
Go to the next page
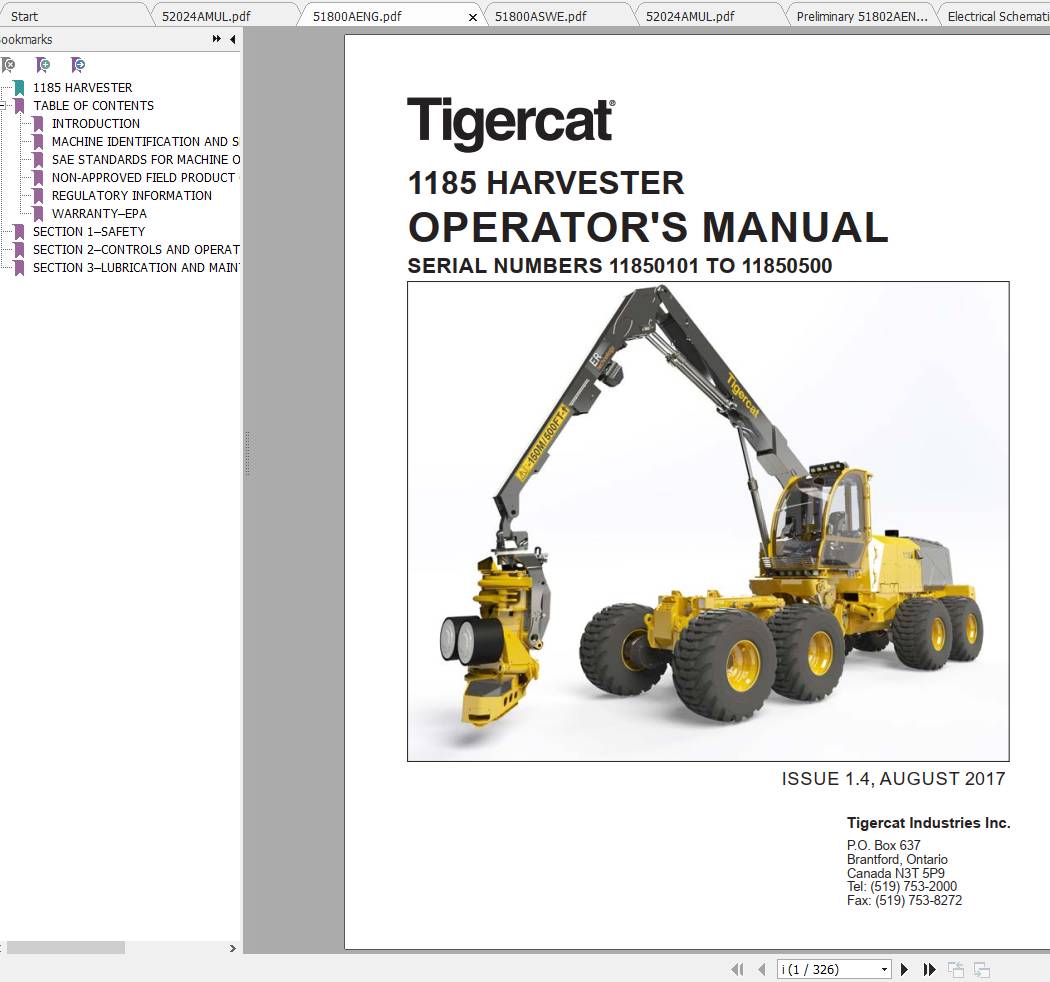pyautogui.click(x=904, y=969)
